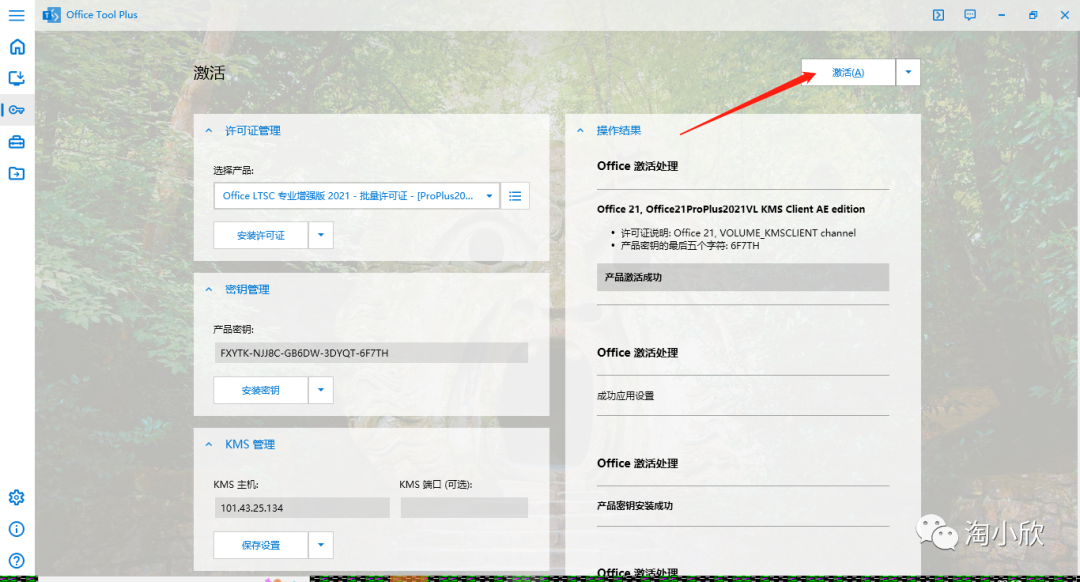
Task: Click the 保存设置 button
Action: [260, 545]
